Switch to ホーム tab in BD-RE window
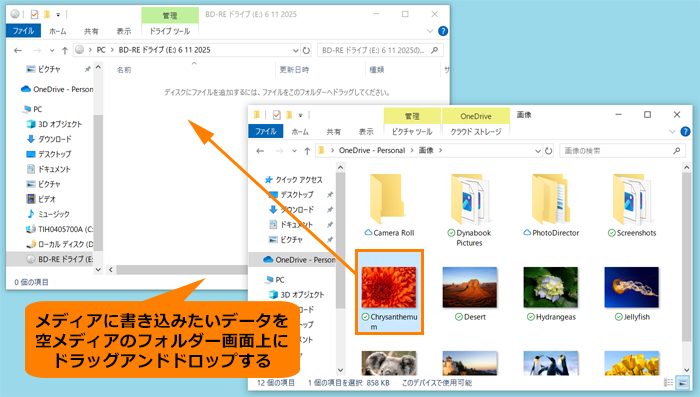 [x=58, y=31]
